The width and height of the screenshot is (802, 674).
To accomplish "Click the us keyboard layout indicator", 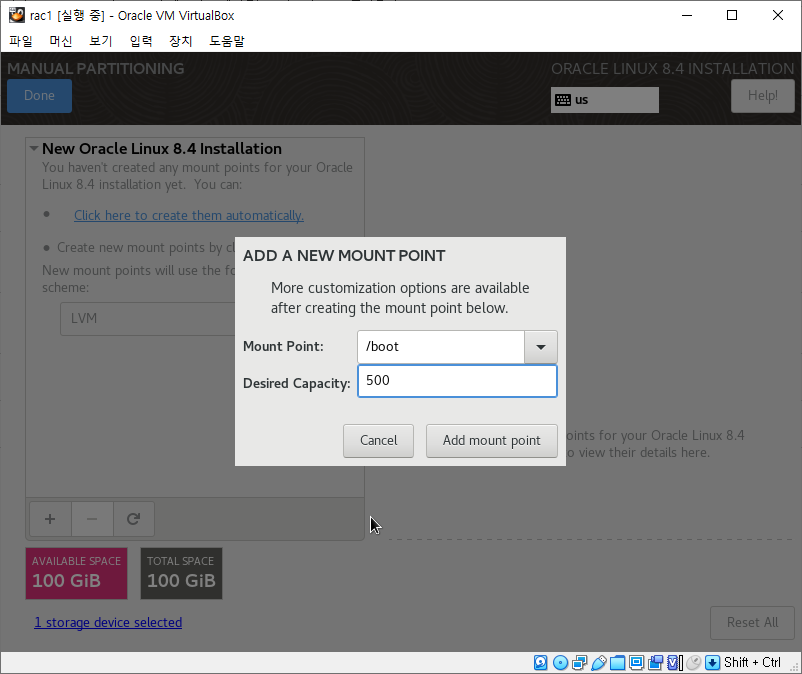I will [605, 100].
